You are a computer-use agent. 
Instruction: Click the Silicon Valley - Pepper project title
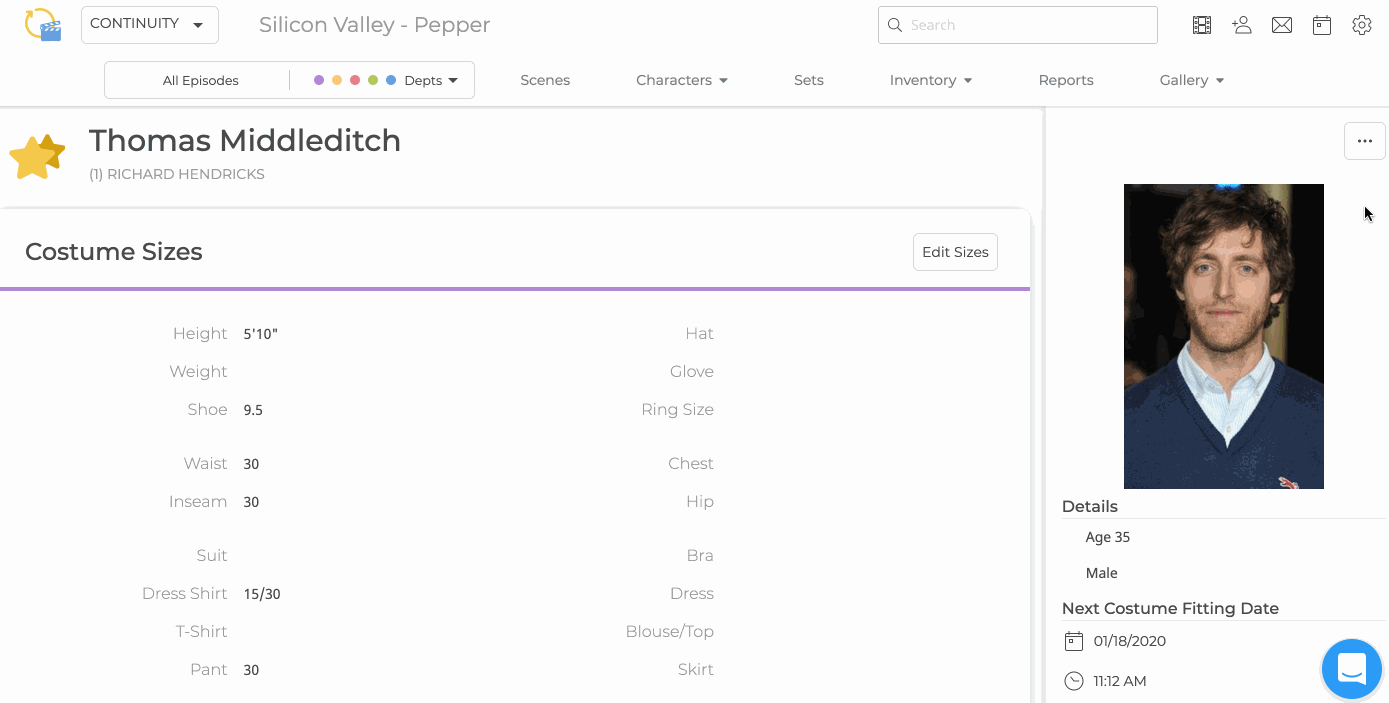click(x=374, y=25)
